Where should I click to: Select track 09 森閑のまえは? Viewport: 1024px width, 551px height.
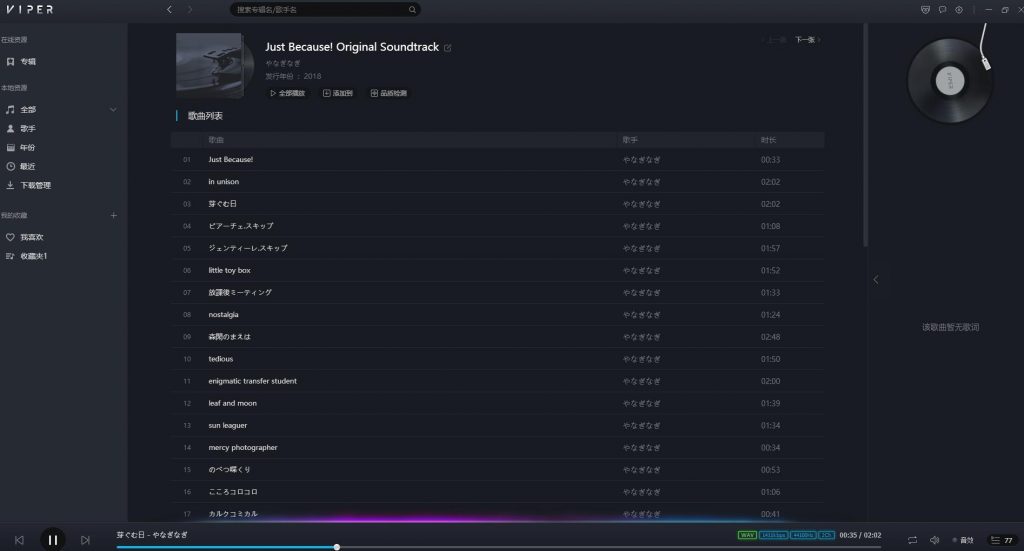(498, 337)
